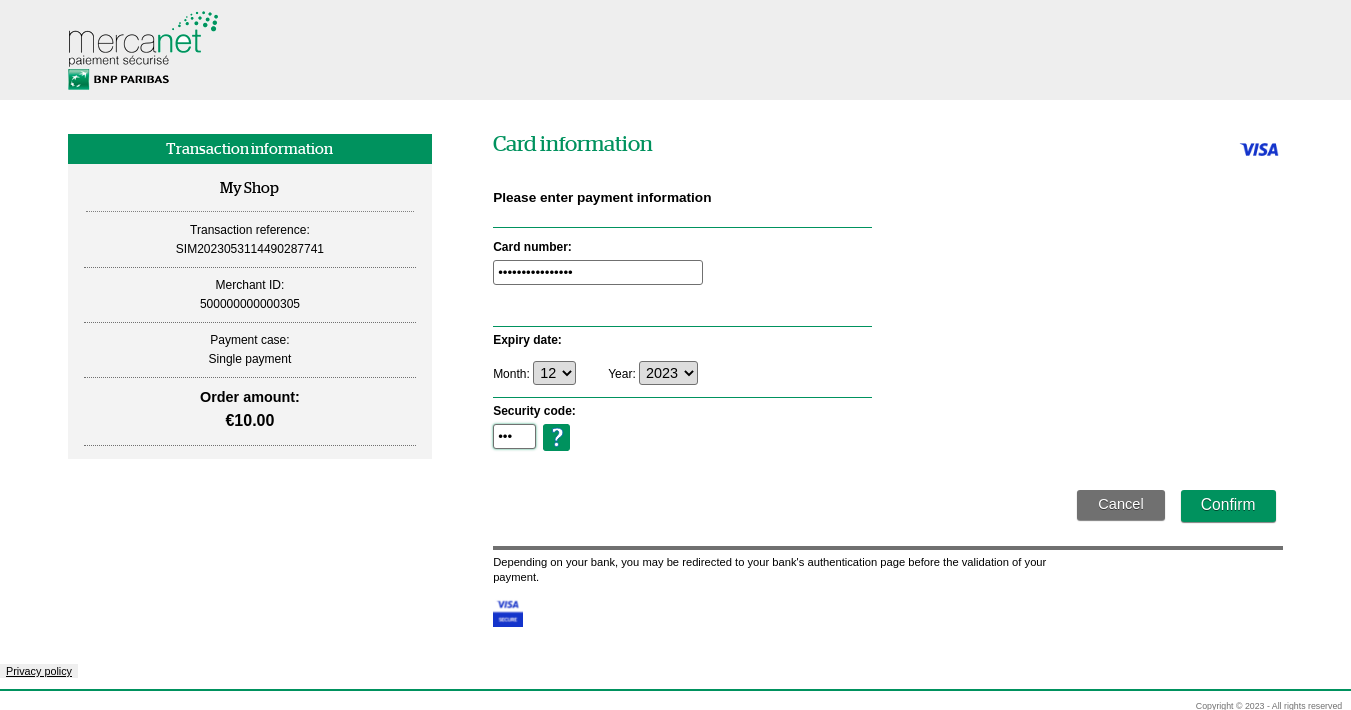Click the Merchant ID number 500000000000305
1351x710 pixels.
(249, 304)
